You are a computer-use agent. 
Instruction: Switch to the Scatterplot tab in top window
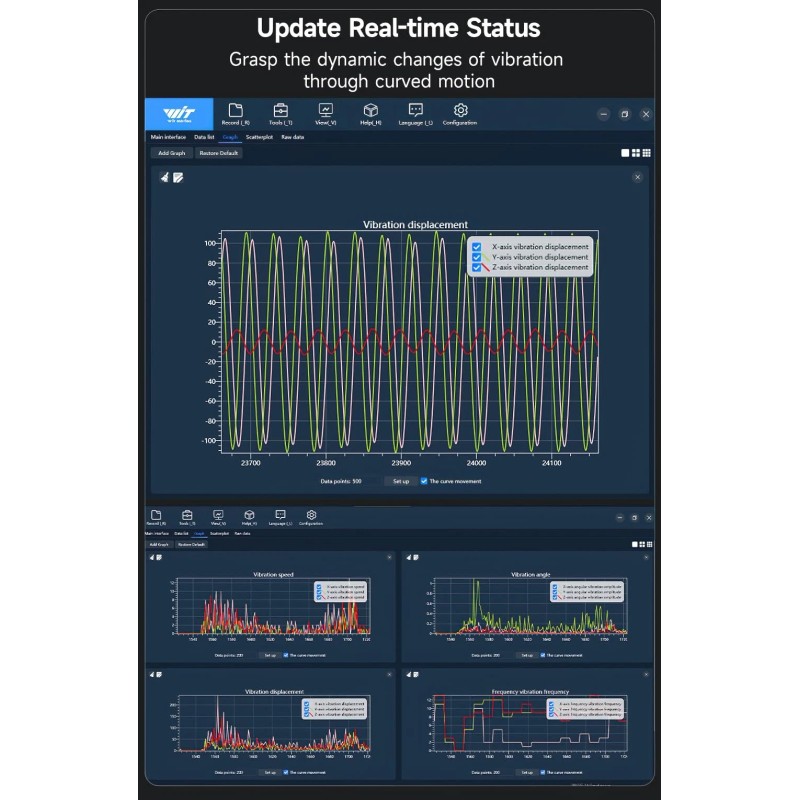[259, 137]
